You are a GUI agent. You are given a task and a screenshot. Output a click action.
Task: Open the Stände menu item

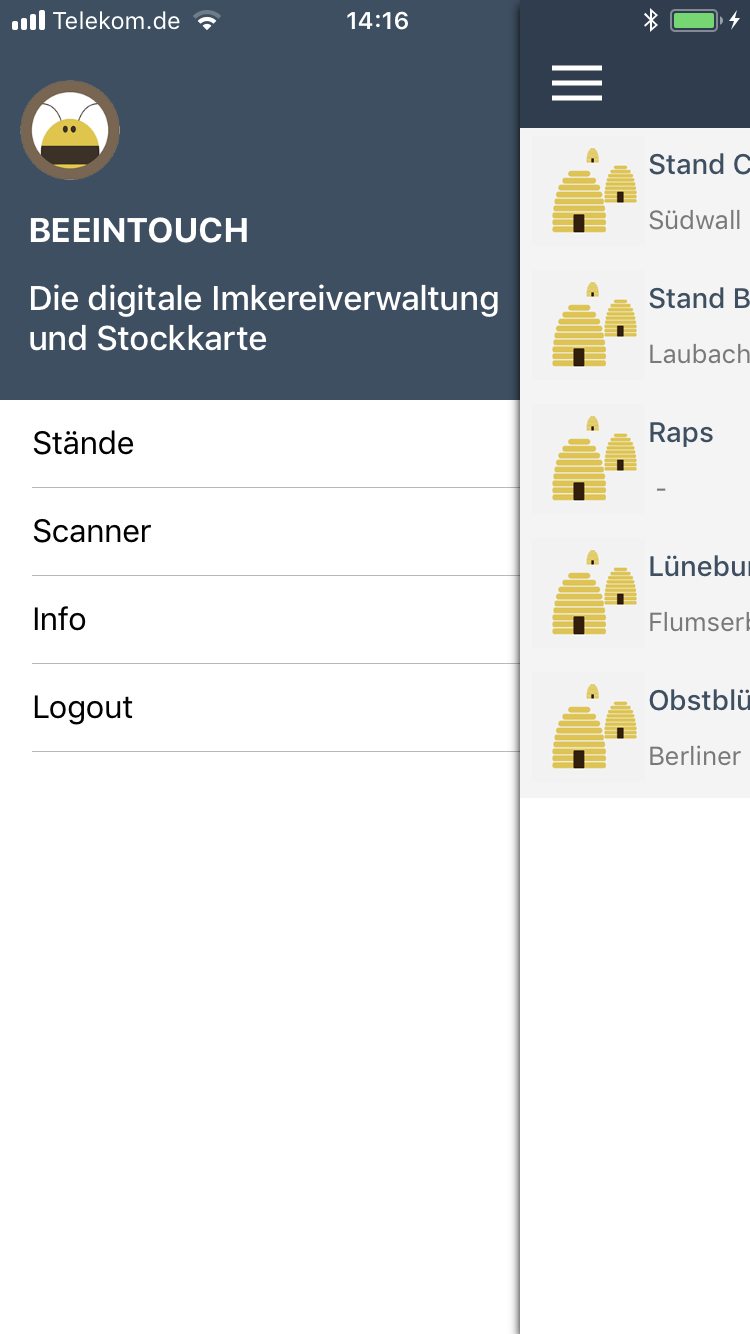276,443
